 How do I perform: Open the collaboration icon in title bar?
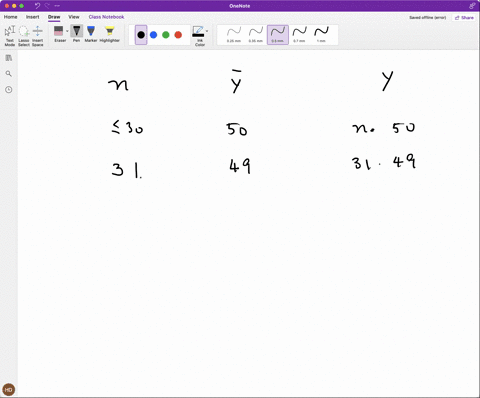click(472, 6)
